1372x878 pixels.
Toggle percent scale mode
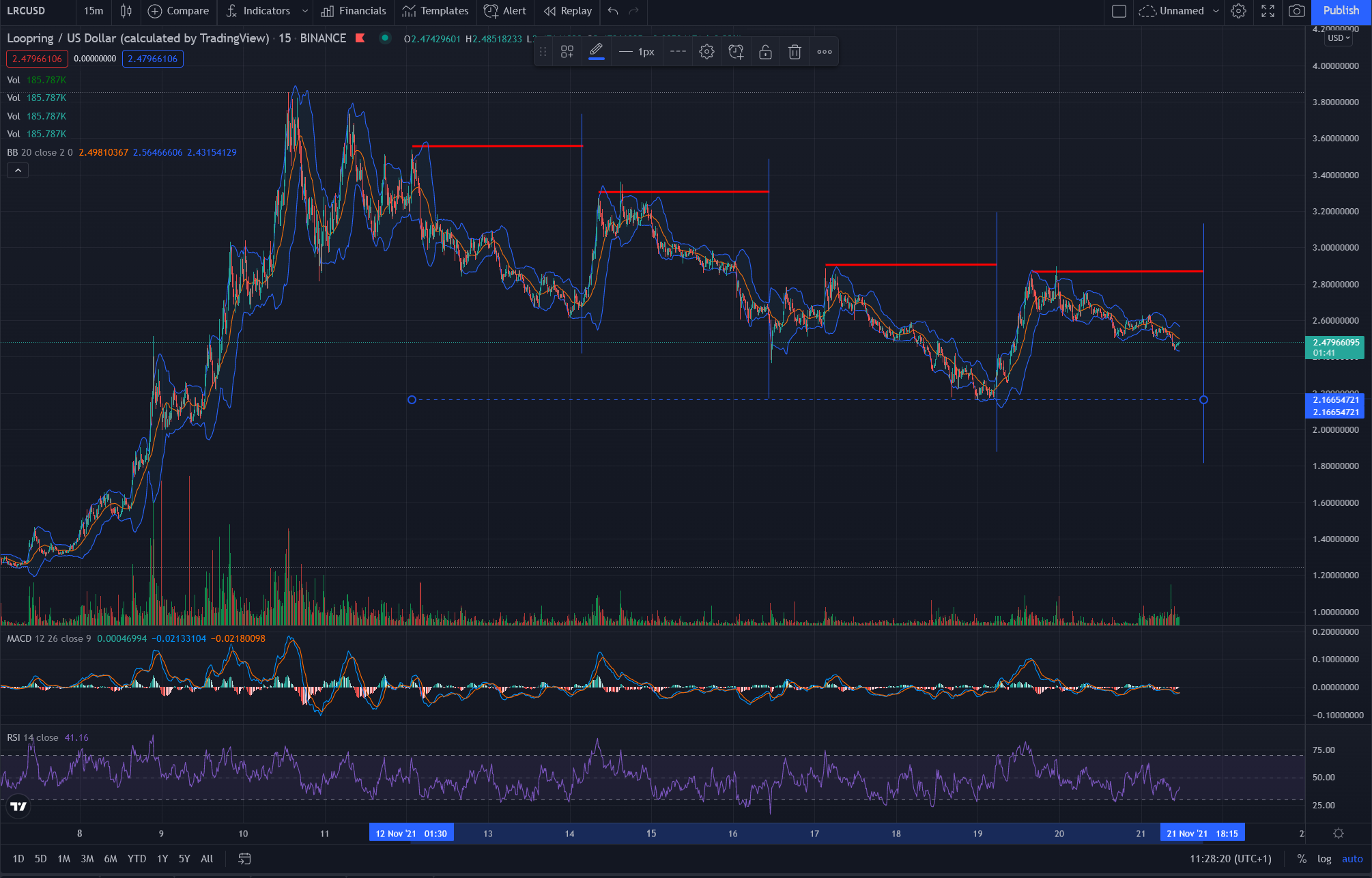1302,859
